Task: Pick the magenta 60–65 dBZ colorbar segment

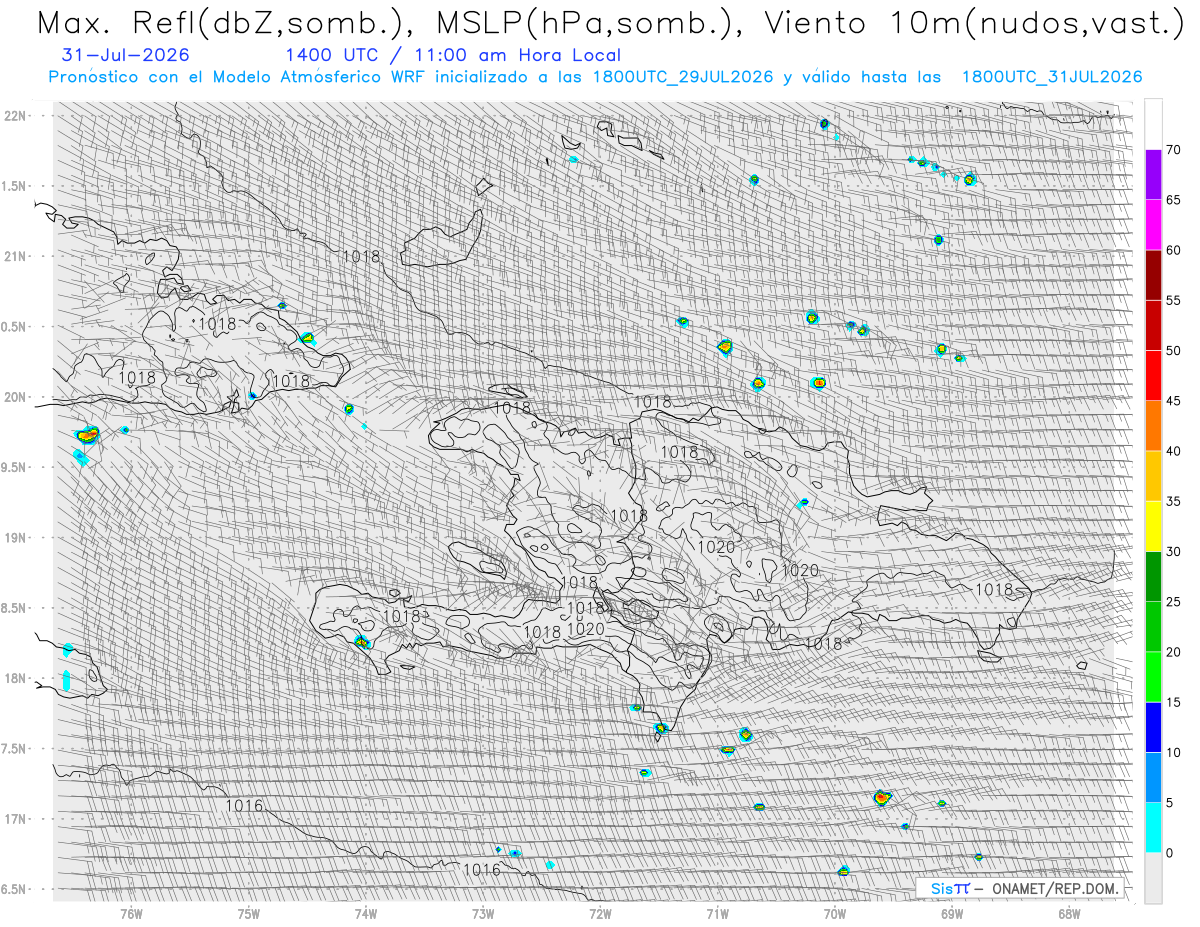Action: point(1153,225)
